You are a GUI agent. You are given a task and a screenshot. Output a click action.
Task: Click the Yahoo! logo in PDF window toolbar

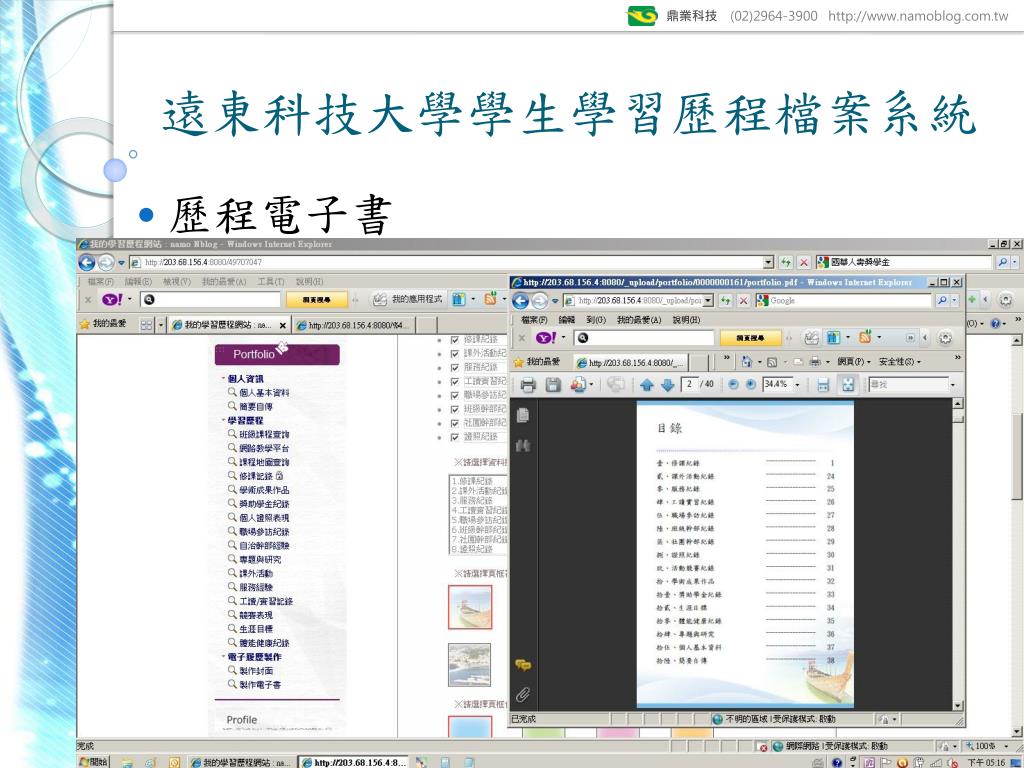tap(546, 338)
